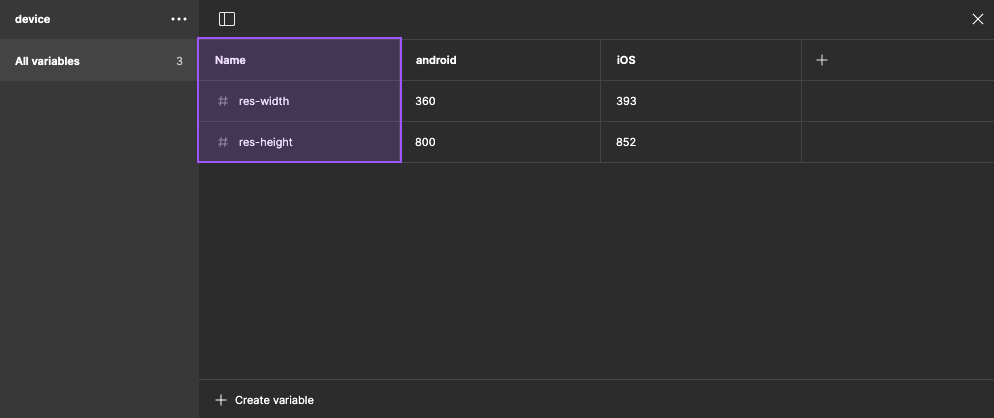
Task: Open the device collection name dropdown
Action: [33, 19]
